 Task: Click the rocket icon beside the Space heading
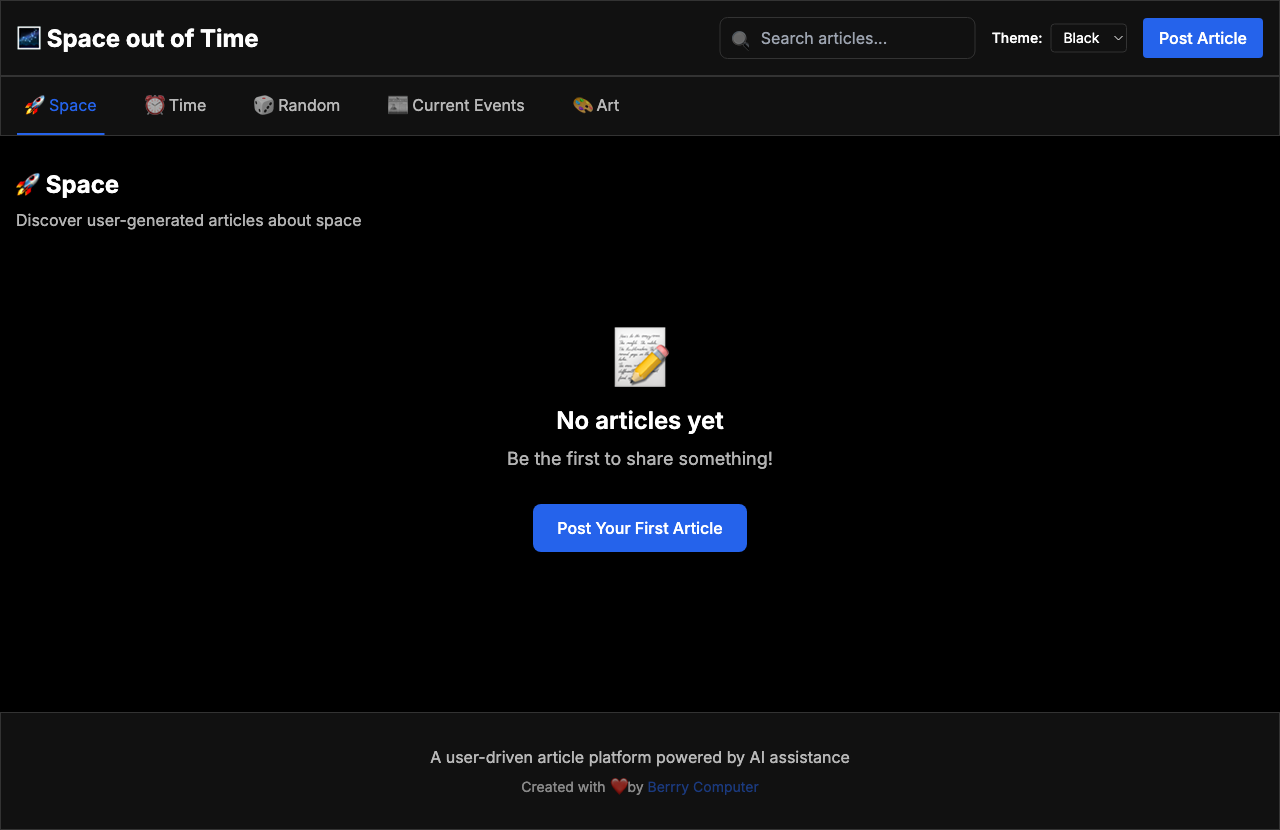click(x=28, y=185)
